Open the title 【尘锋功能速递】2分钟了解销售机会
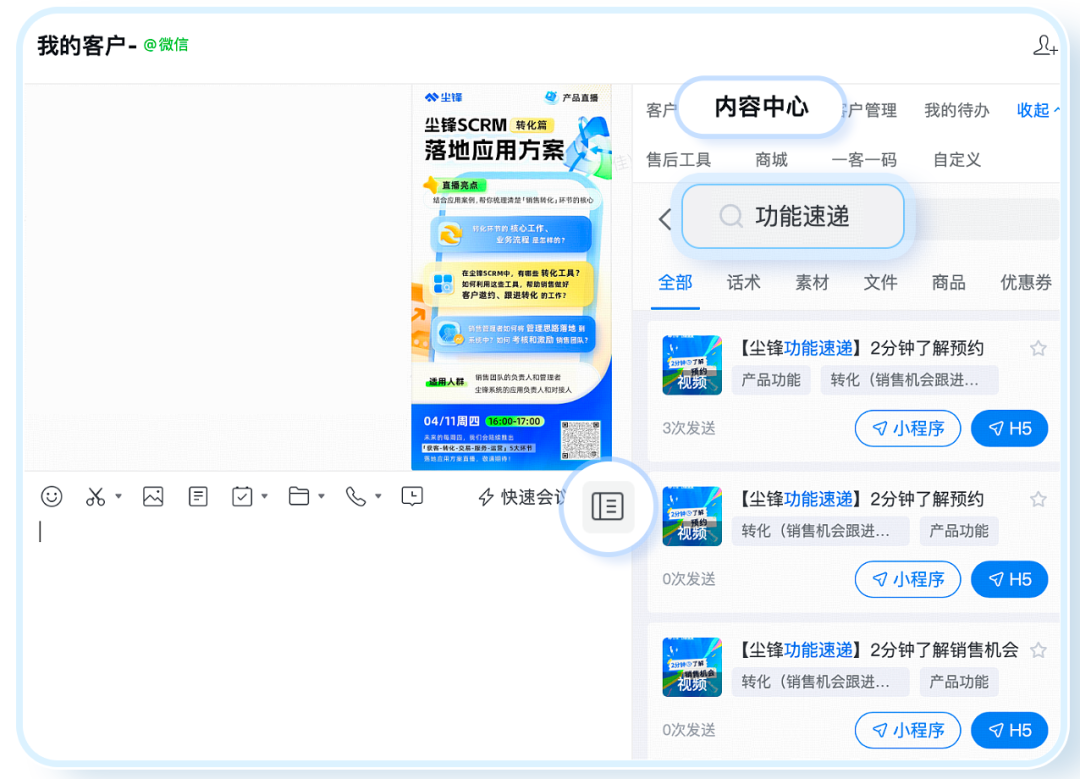The image size is (1080, 779). [x=875, y=650]
